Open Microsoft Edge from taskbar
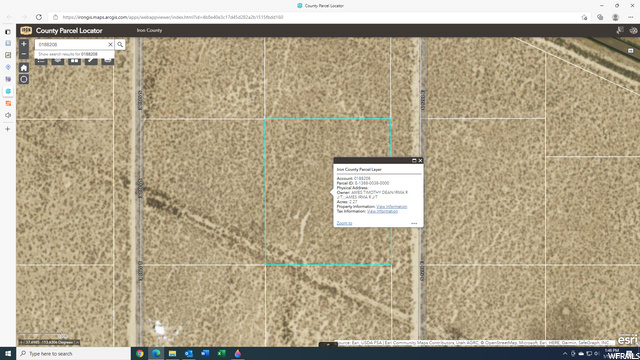Viewport: 640px width, 360px height. (156, 353)
